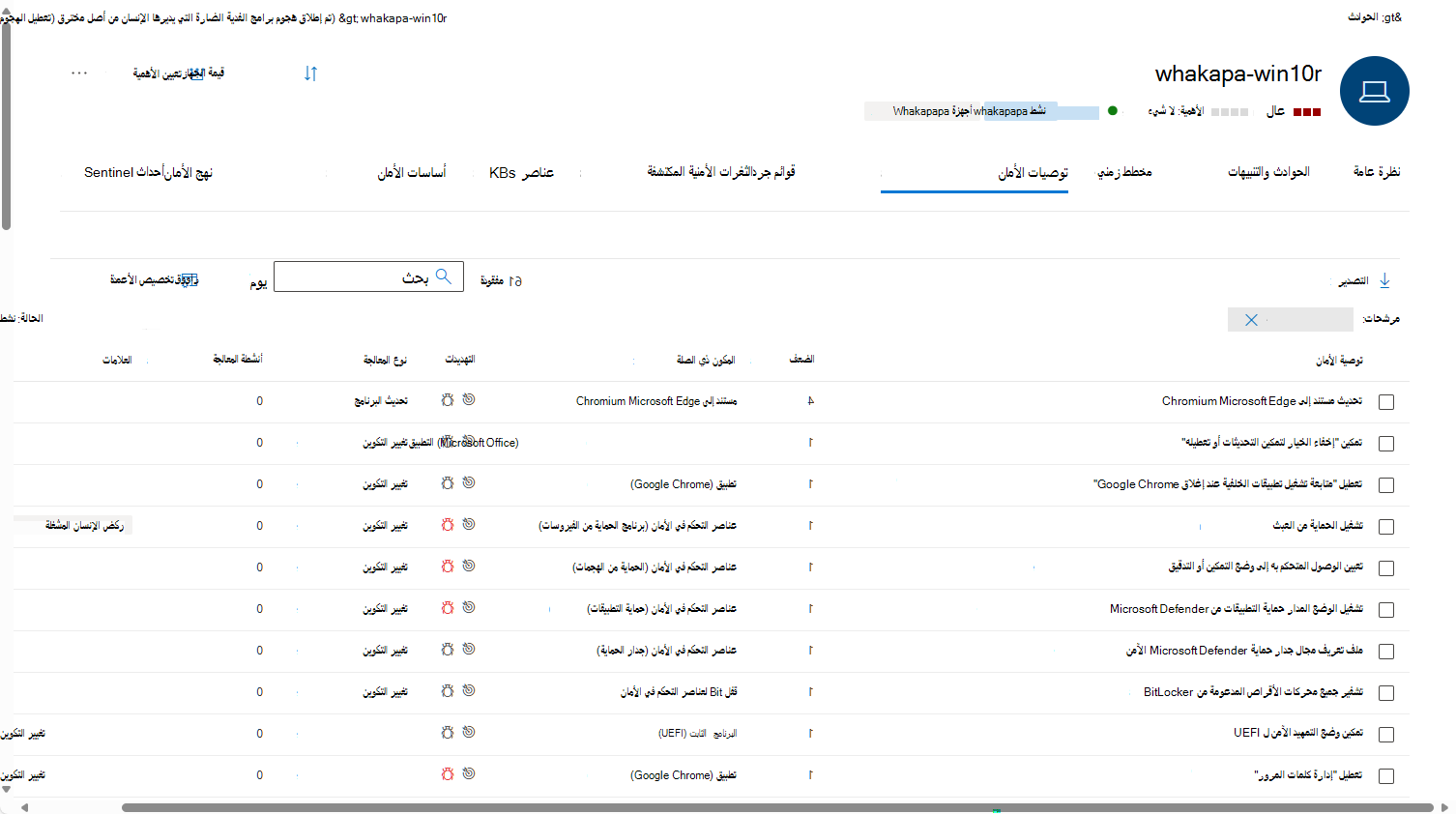Click target icon in the BitLocker row

[469, 690]
